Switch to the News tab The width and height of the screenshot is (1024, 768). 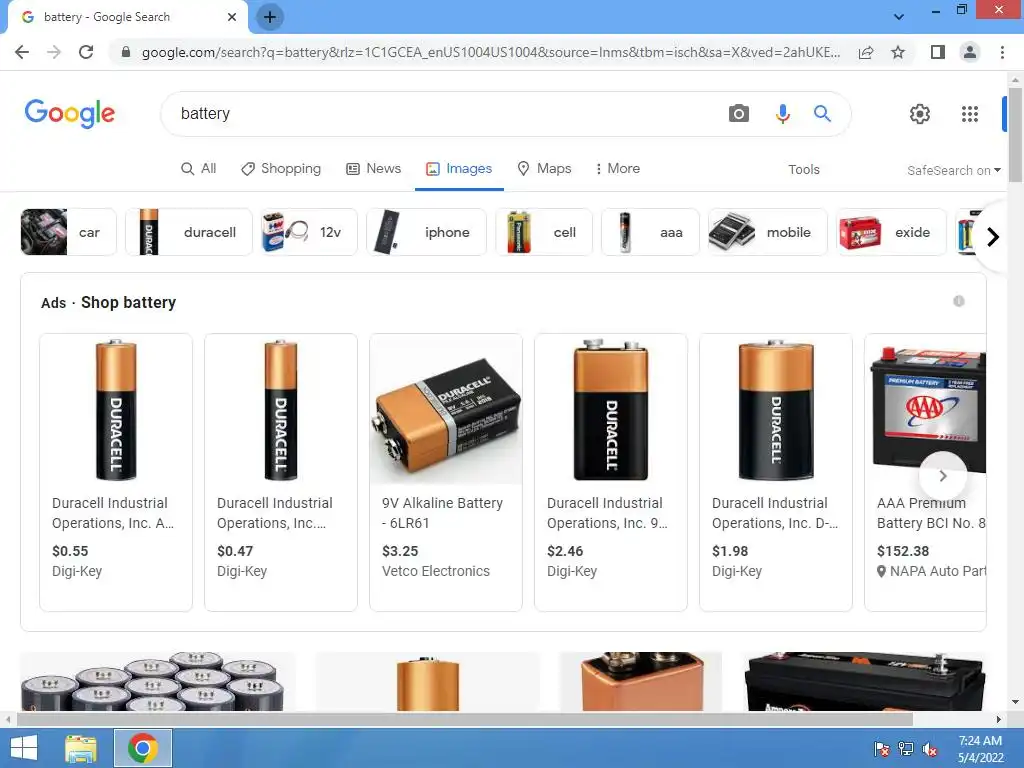tap(374, 168)
